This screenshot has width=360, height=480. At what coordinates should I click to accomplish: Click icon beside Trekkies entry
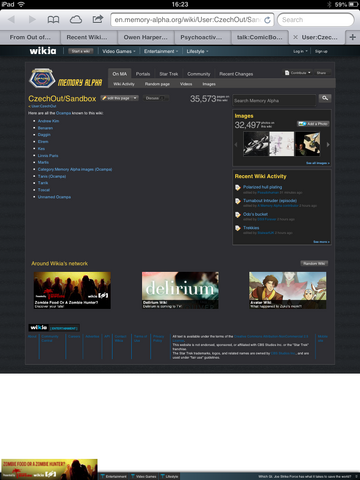(x=238, y=228)
